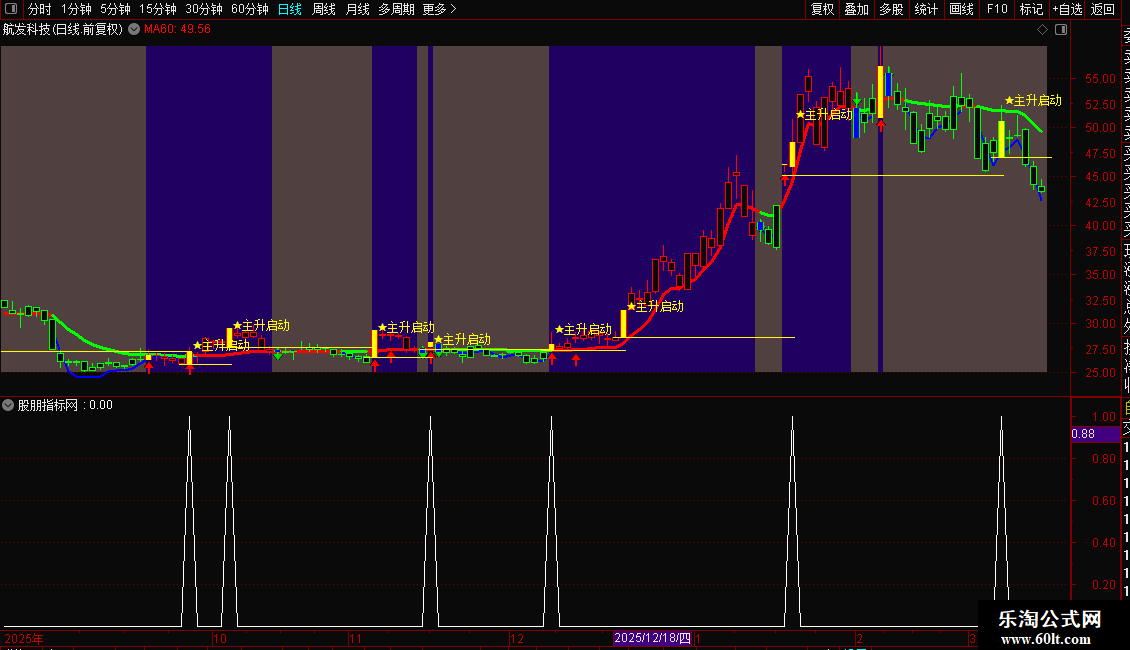Click the 叠加 overlay button
Image resolution: width=1130 pixels, height=650 pixels.
857,9
